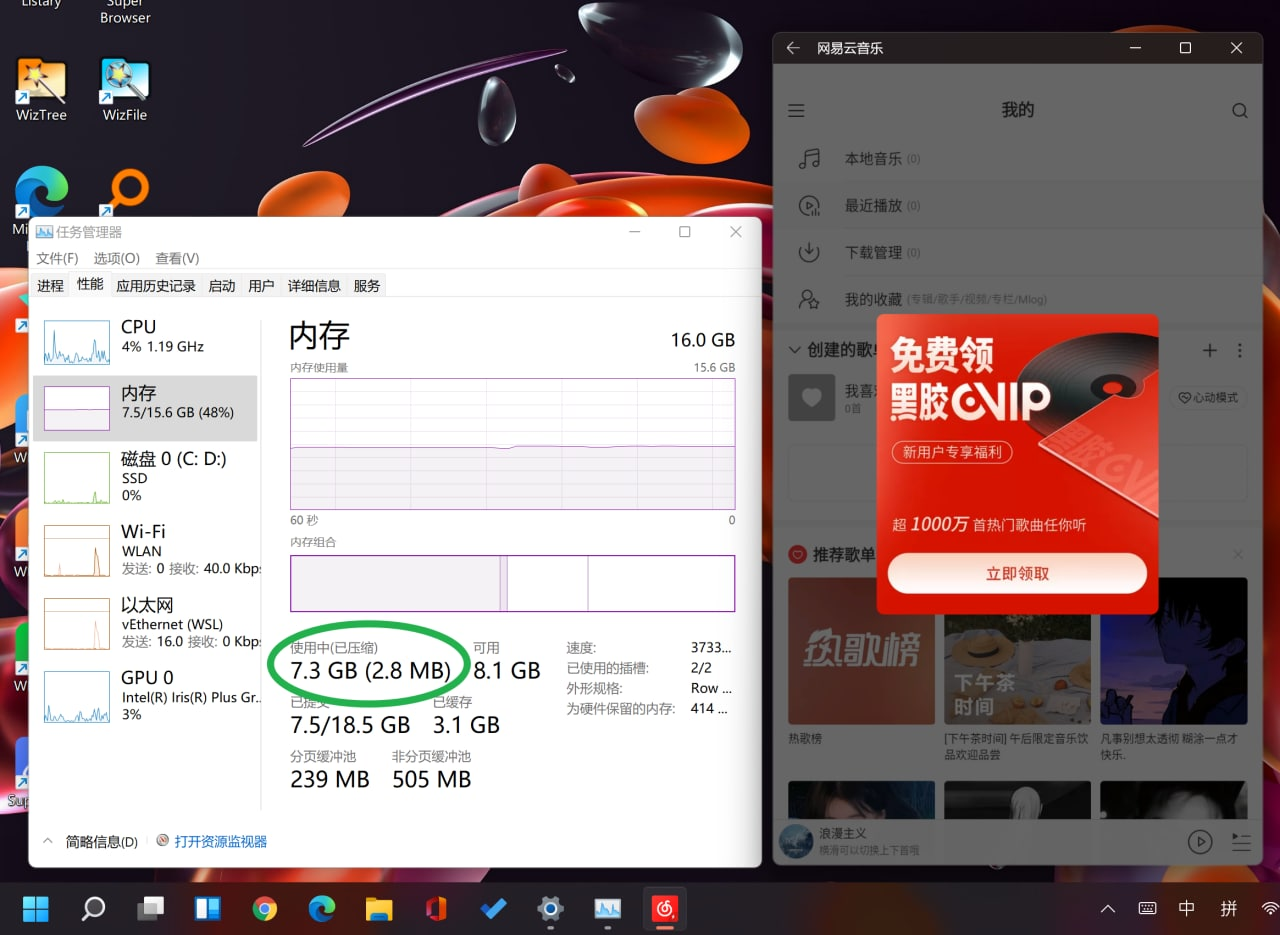Screen dimensions: 1280x935
Task: Show hidden system tray icons
Action: click(x=1107, y=909)
